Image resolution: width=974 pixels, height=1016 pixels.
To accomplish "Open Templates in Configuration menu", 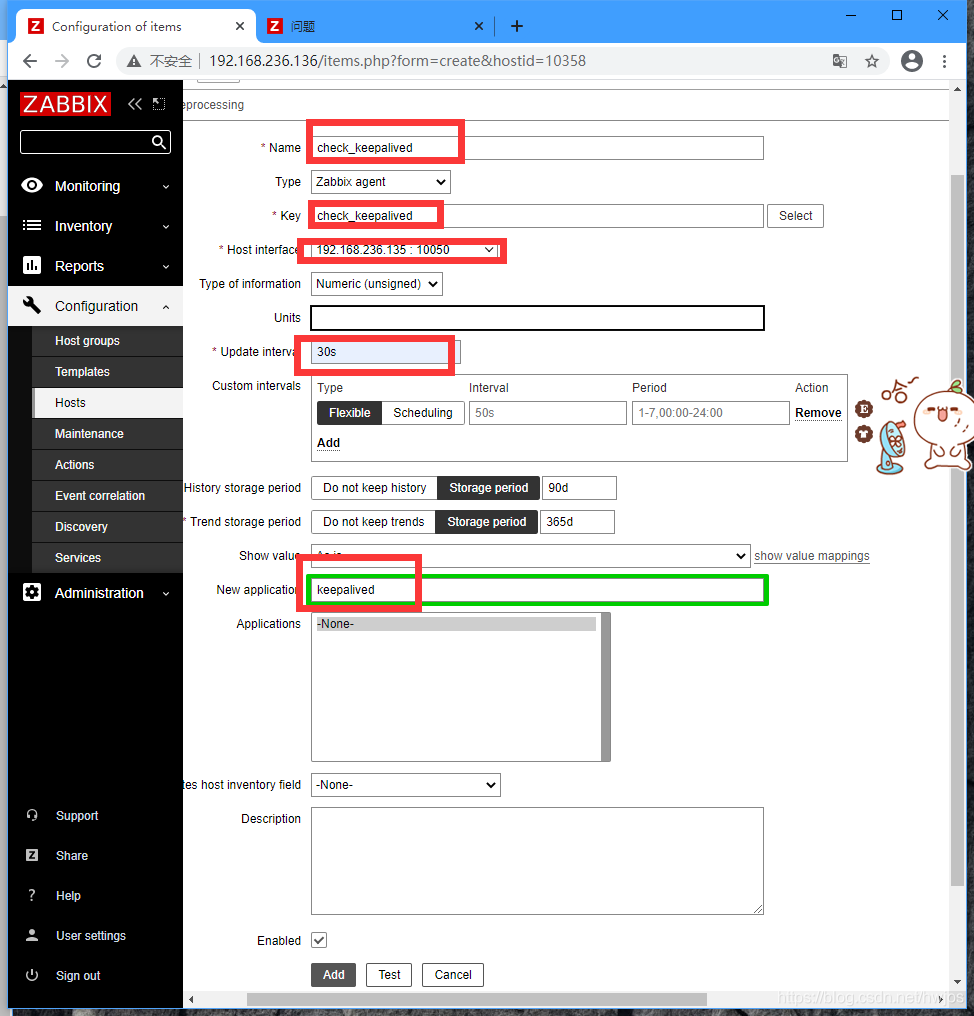I will 108,372.
